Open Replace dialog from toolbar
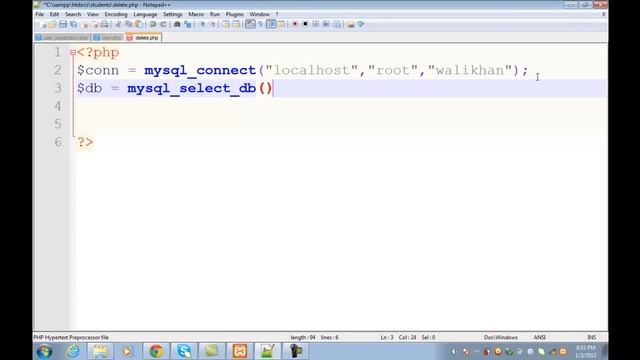640x360 pixels. (188, 24)
